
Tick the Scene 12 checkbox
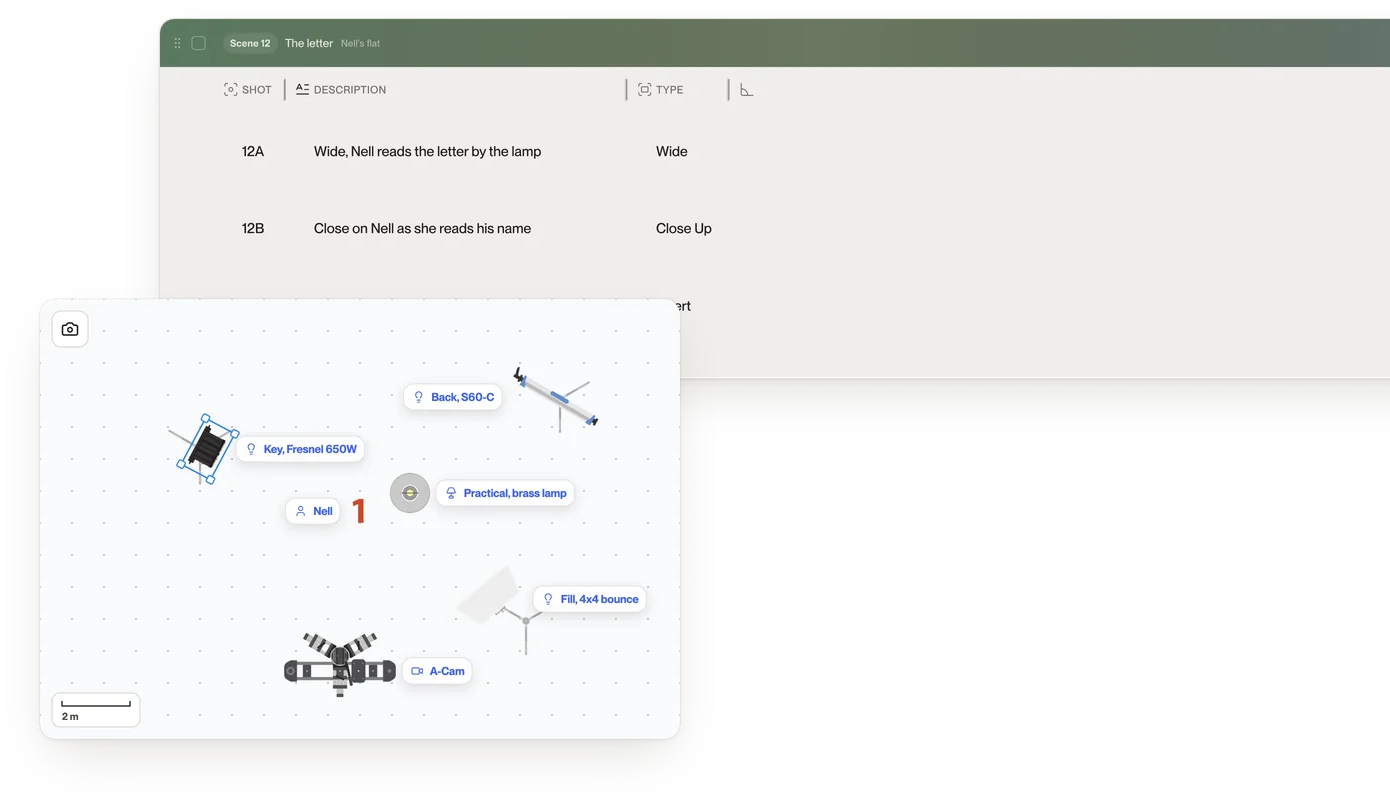coord(199,43)
